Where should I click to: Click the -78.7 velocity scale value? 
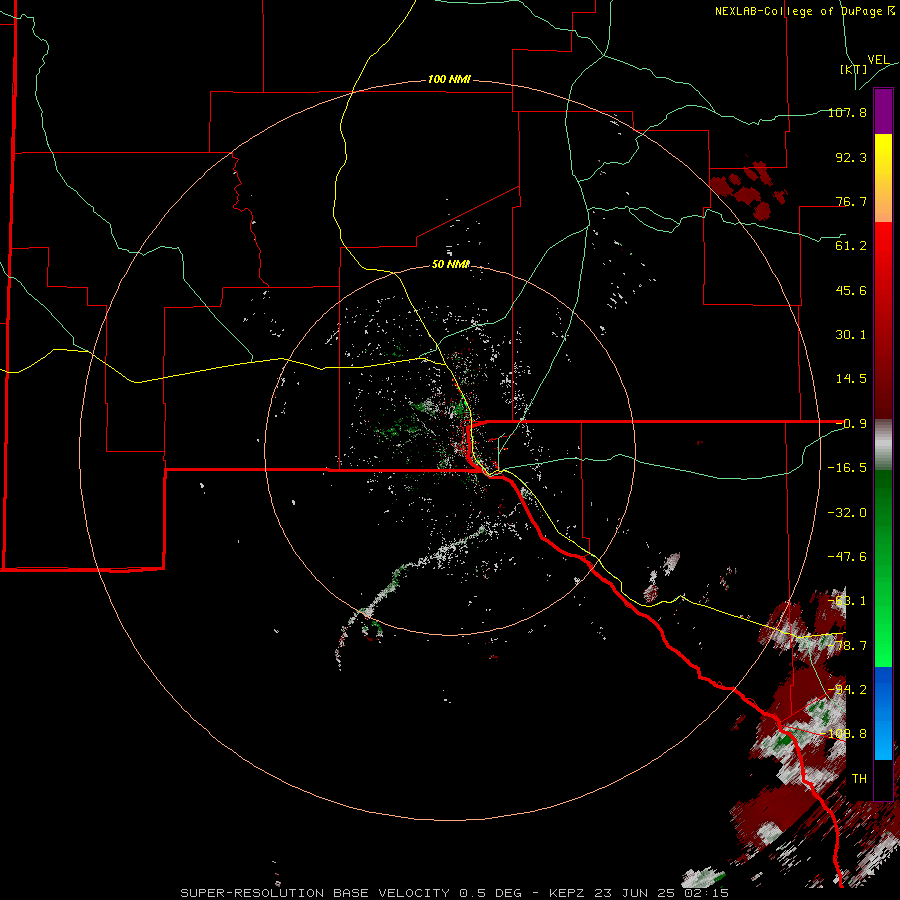pos(847,646)
